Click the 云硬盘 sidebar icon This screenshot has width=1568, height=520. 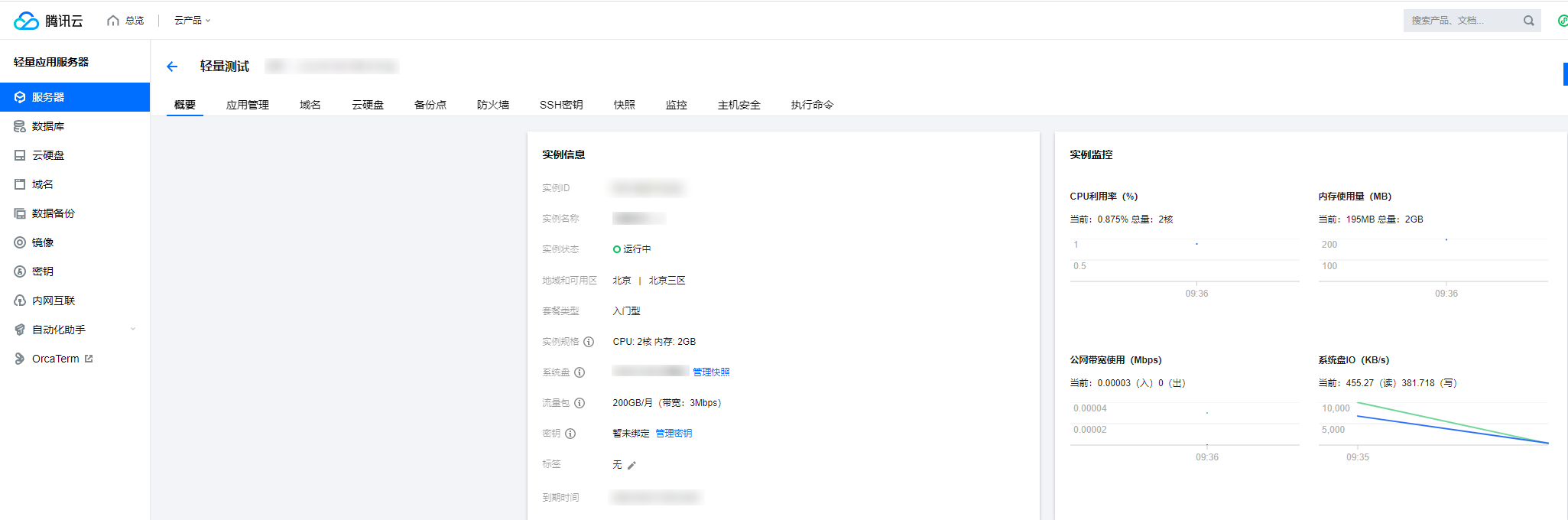tap(20, 155)
